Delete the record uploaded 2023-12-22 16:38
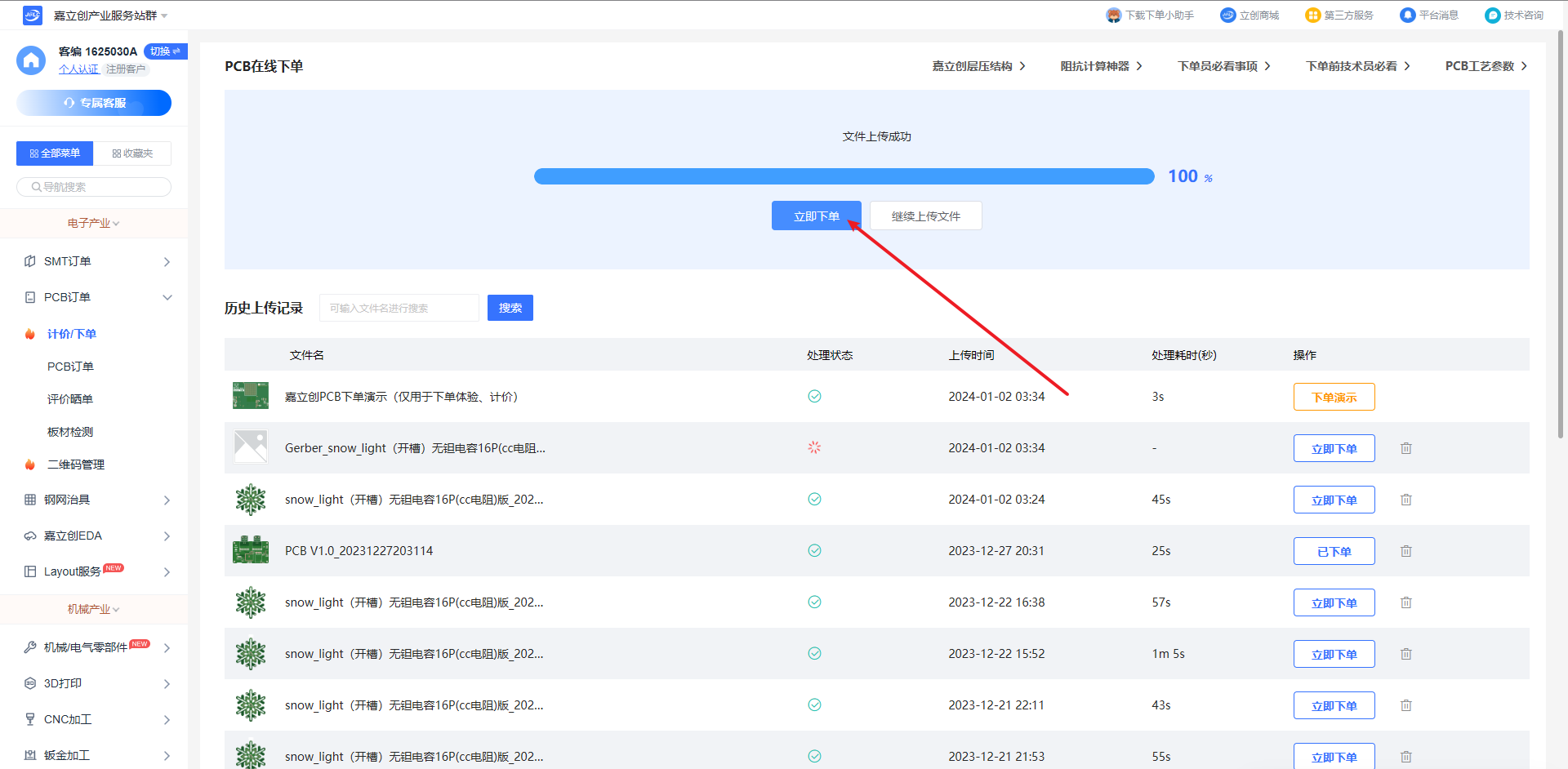This screenshot has width=1568, height=769. tap(1406, 602)
